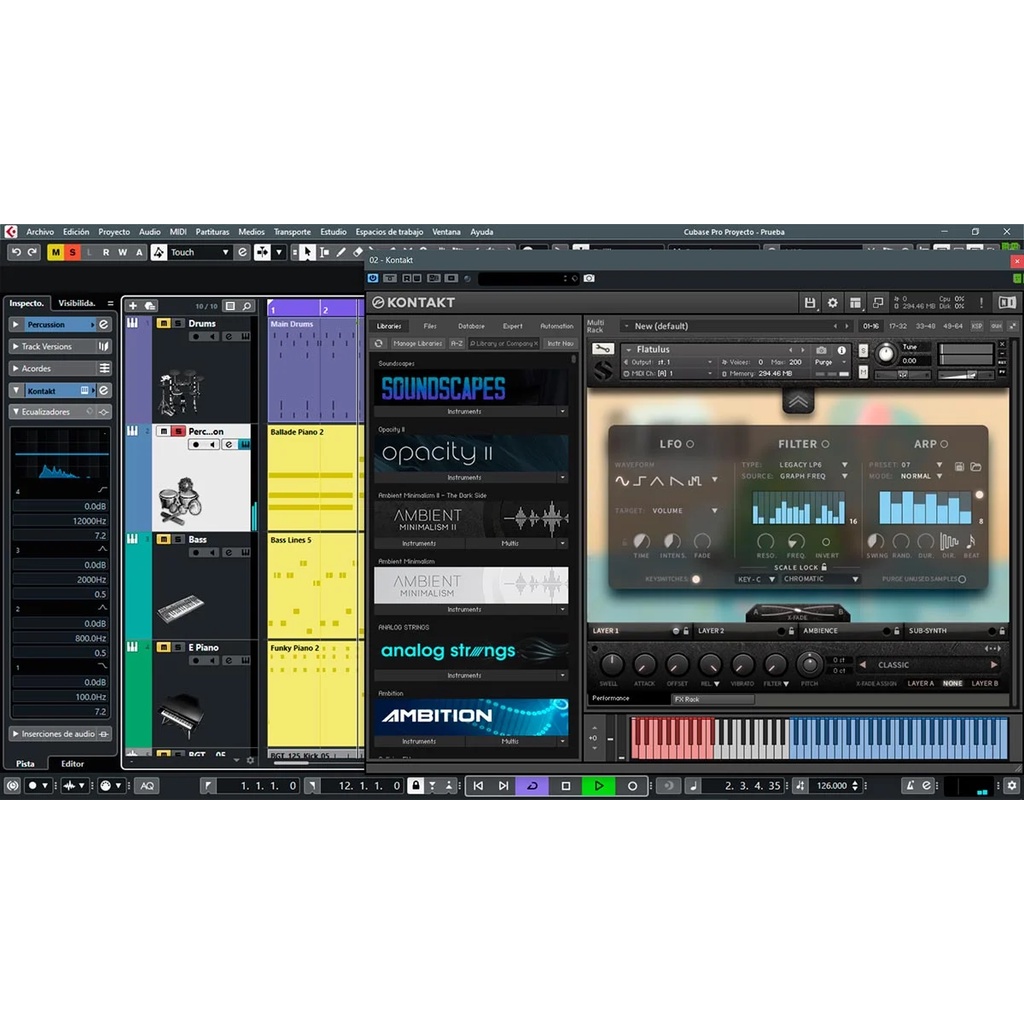Image resolution: width=1024 pixels, height=1024 pixels.
Task: Pick the Erase tool in toolbar
Action: click(358, 253)
